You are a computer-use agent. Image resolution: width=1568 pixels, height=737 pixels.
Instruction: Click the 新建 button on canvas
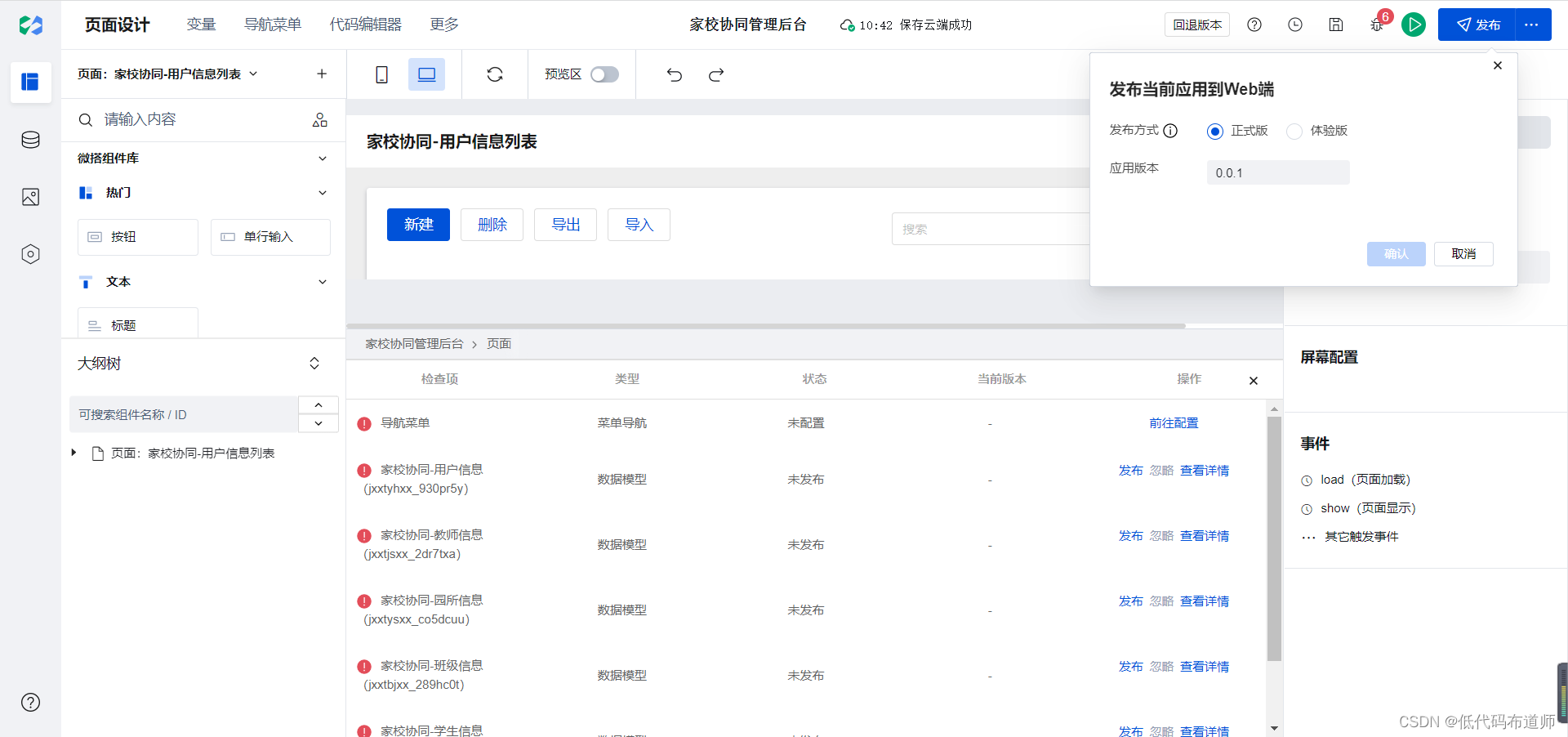point(418,225)
